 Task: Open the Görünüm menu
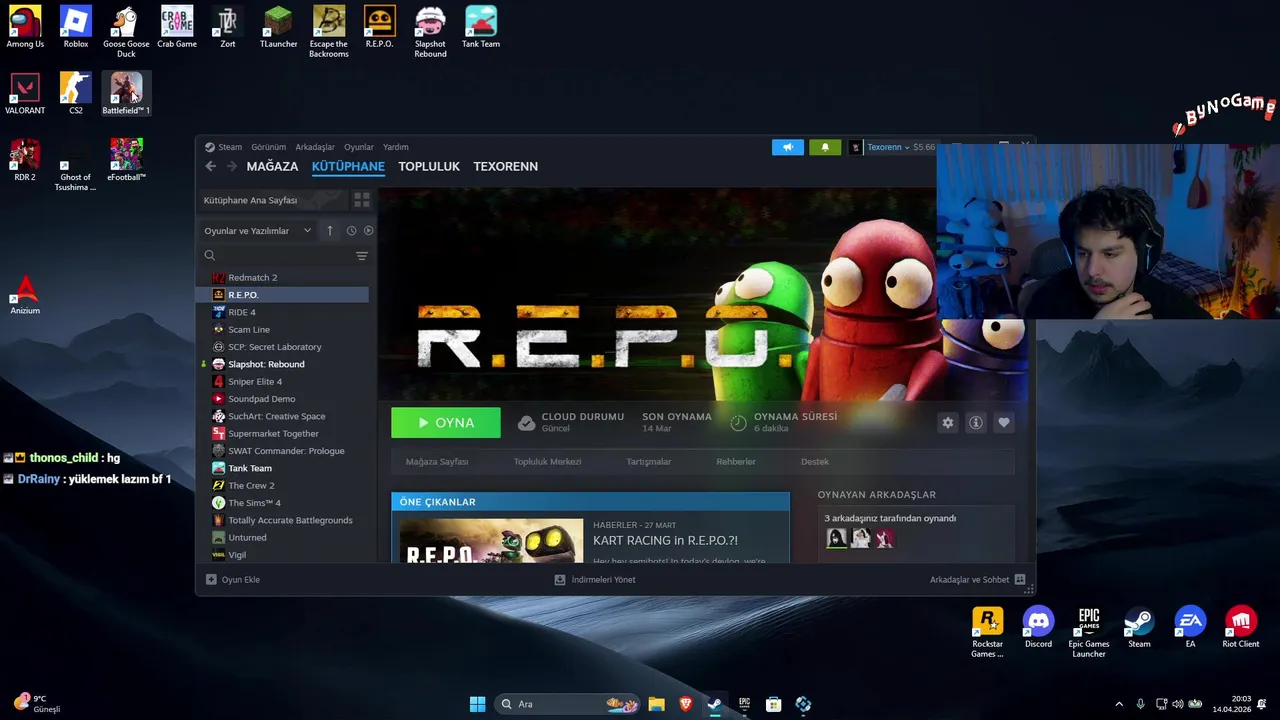[268, 147]
